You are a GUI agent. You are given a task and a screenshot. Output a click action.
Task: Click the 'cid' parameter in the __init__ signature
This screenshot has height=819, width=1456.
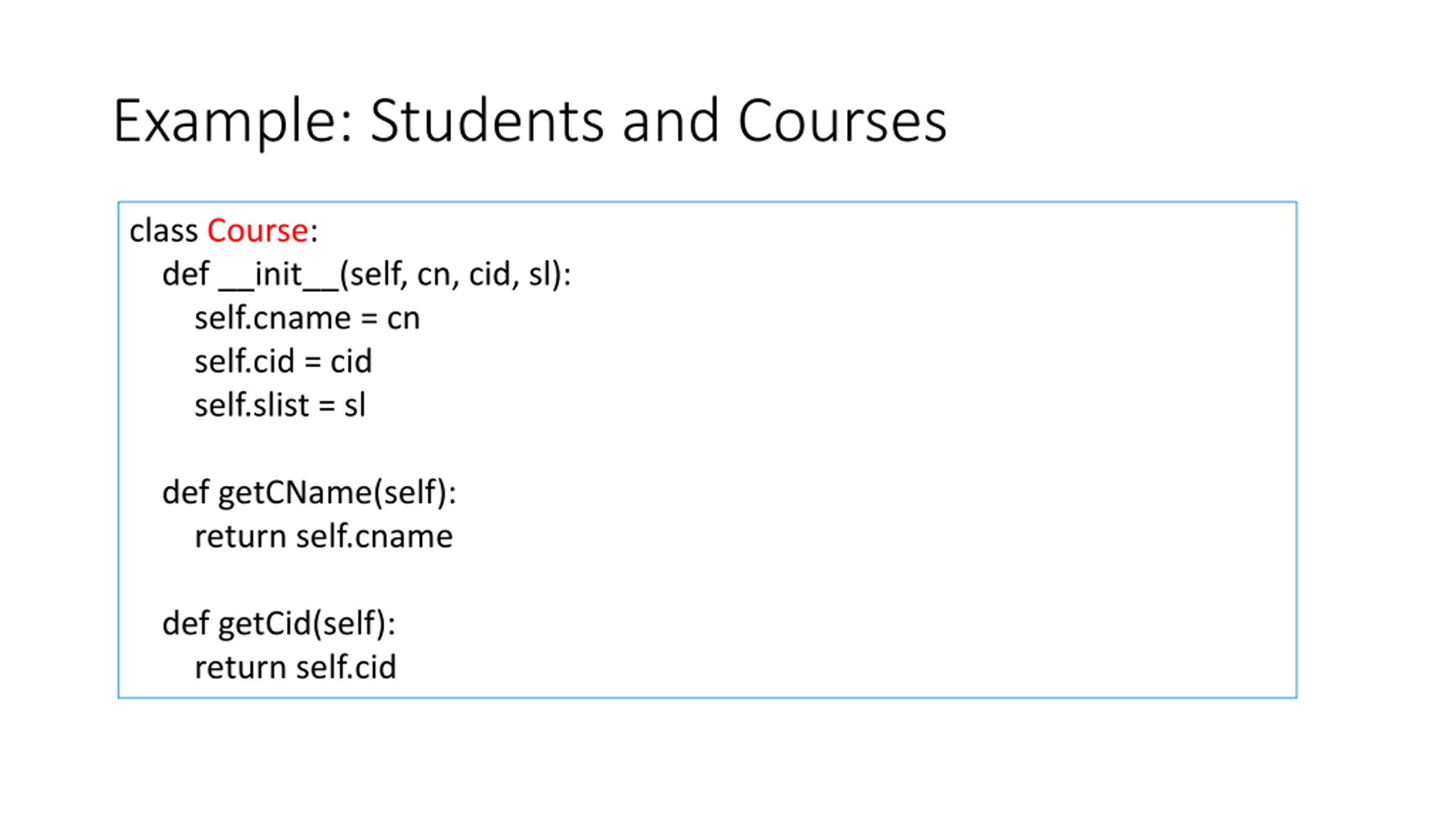pos(489,274)
